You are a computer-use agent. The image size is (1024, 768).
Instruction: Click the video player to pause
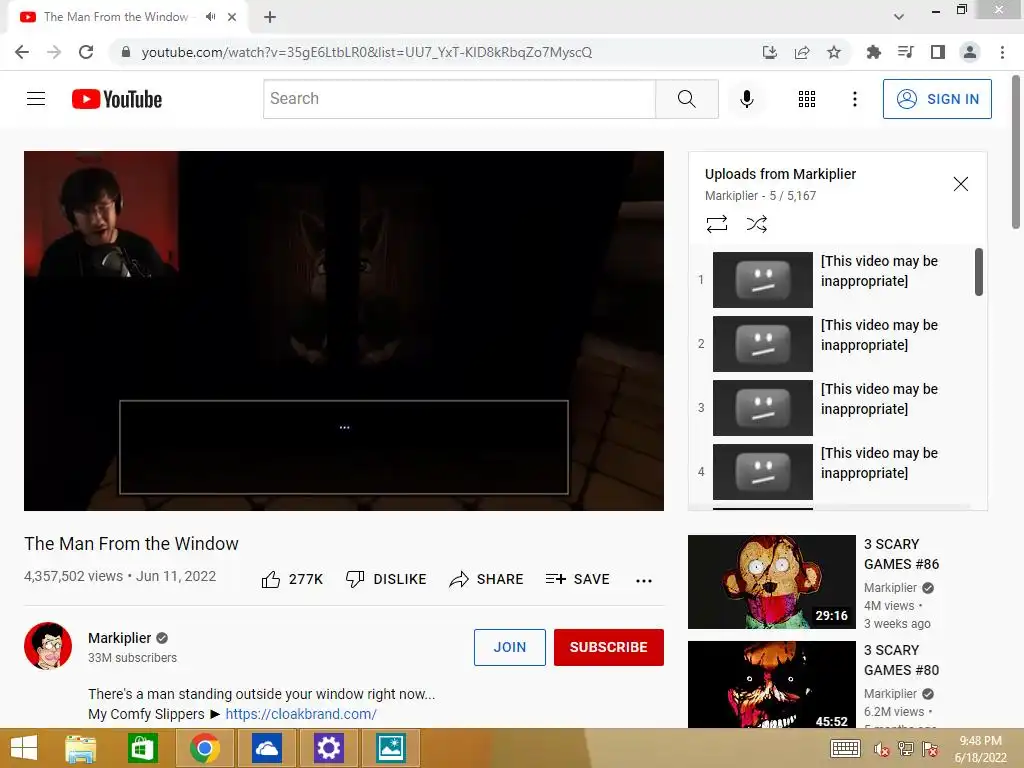point(344,331)
